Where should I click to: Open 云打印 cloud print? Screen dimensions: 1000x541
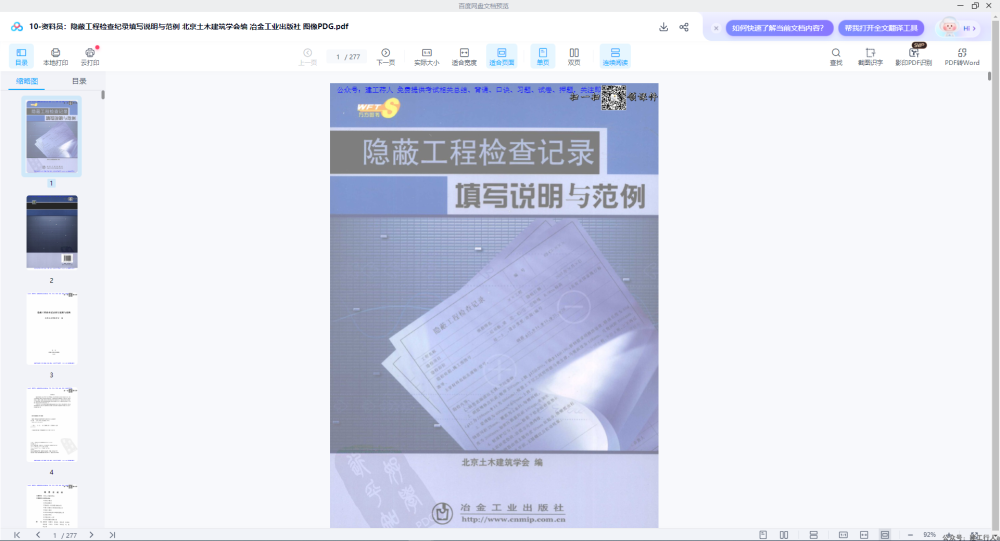point(90,56)
